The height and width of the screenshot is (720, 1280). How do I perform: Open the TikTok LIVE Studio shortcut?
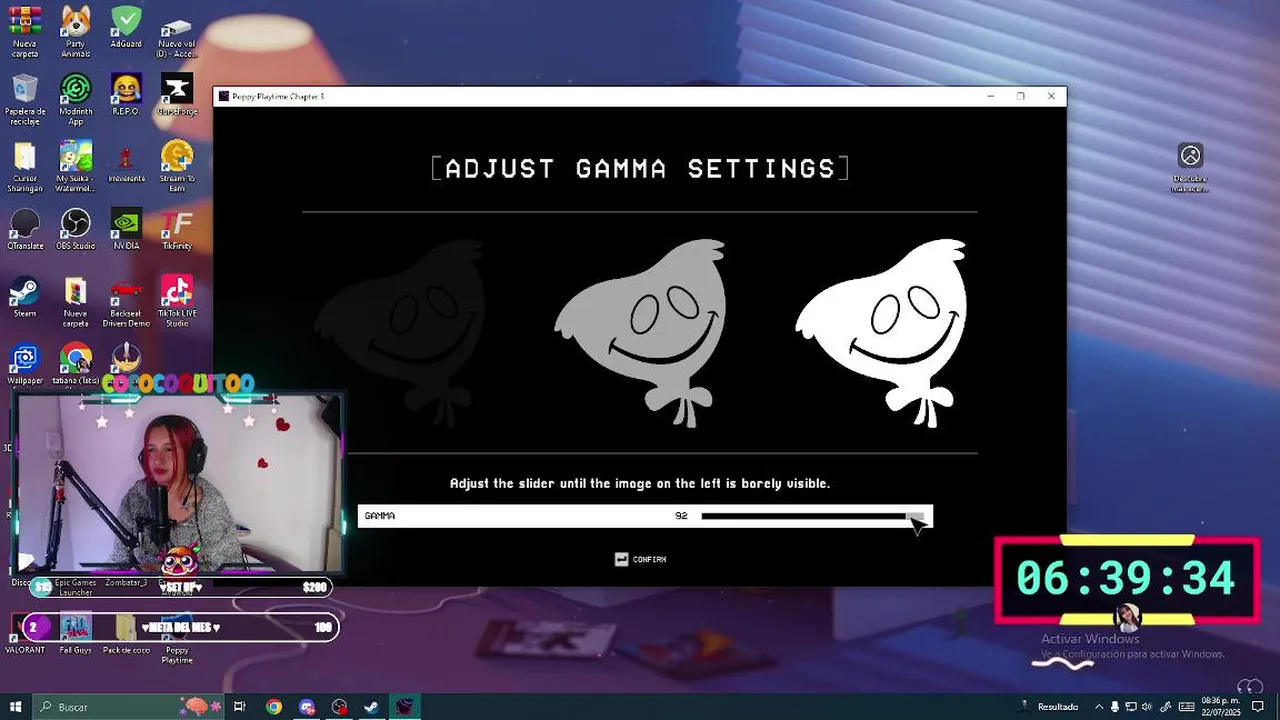click(177, 302)
